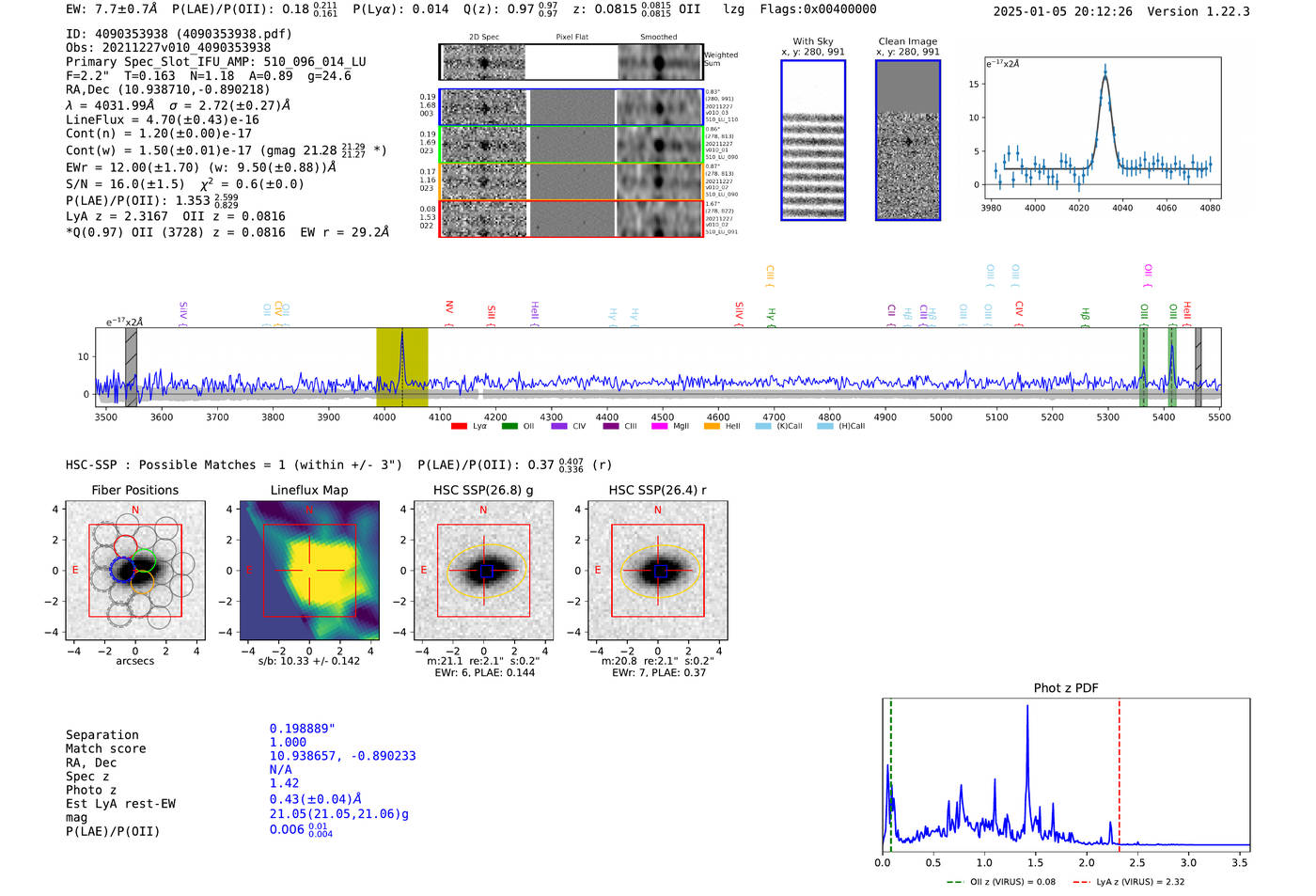Viewport: 1316px width, 896px height.
Task: Click the left green-shaded OIII band in the spectrum
Action: (x=1144, y=367)
